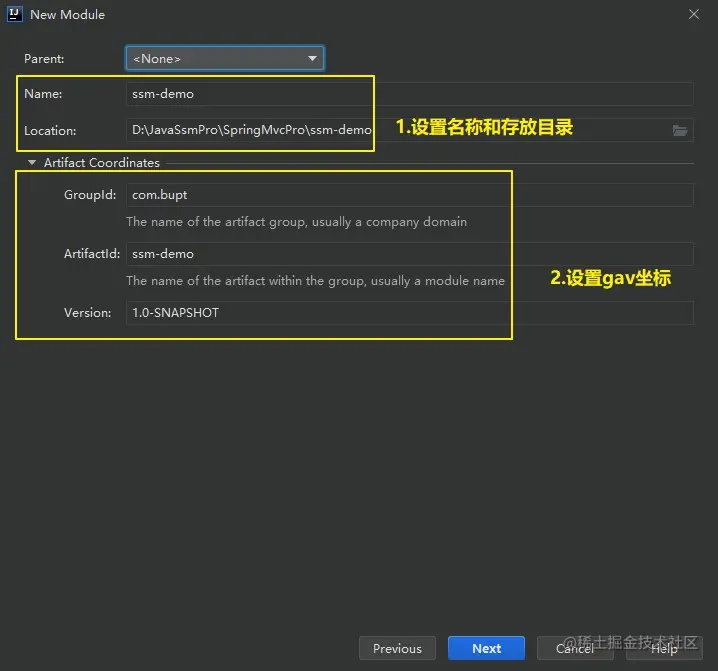Click the New Module title text
Screen dimensions: 718x671
pos(68,14)
